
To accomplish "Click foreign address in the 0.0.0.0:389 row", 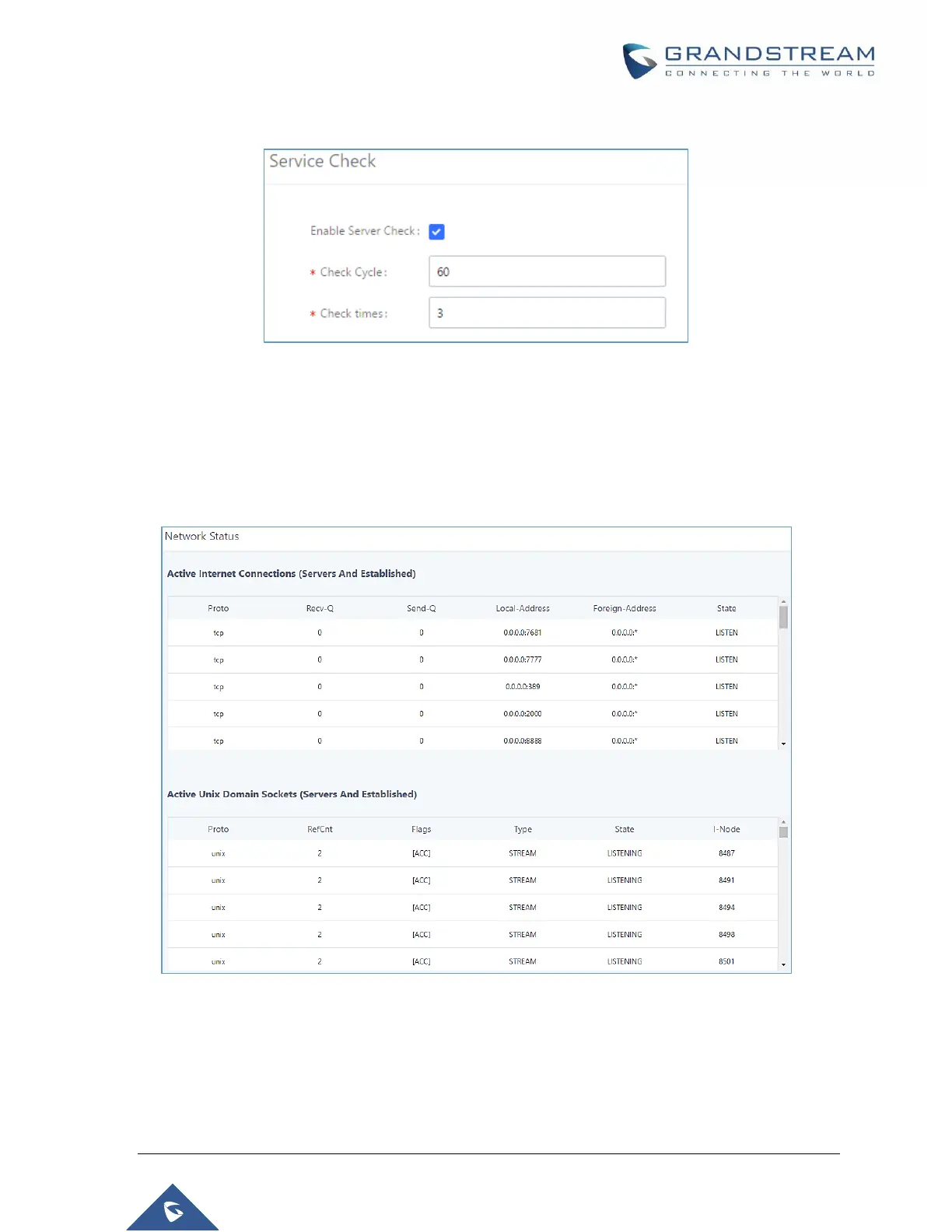I will (625, 687).
